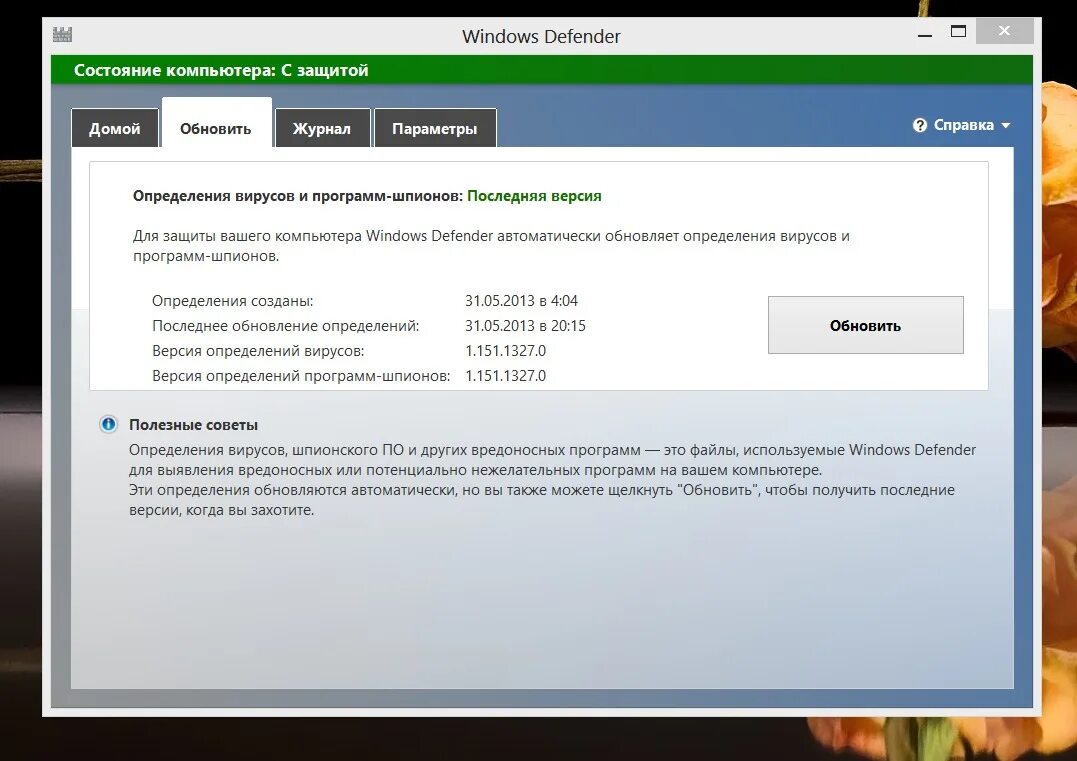Click the green Состояние компьютера status bar
Viewport: 1077px width, 761px height.
[221, 70]
